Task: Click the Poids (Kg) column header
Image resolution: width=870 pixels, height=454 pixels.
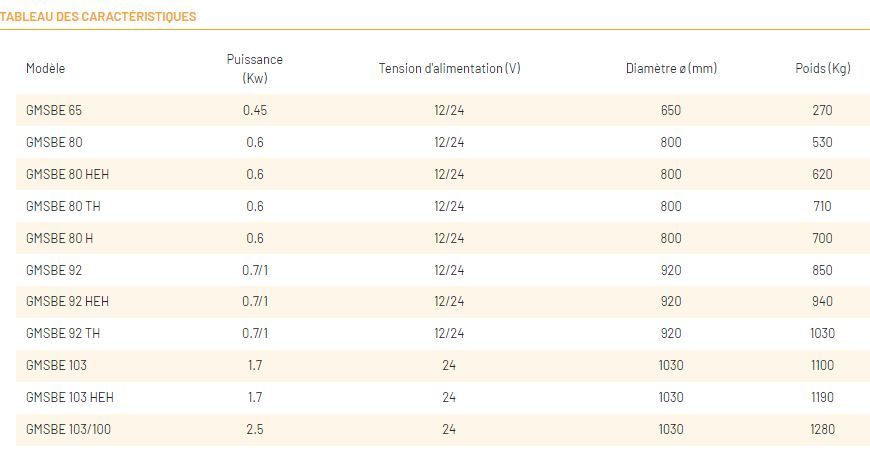Action: 822,68
